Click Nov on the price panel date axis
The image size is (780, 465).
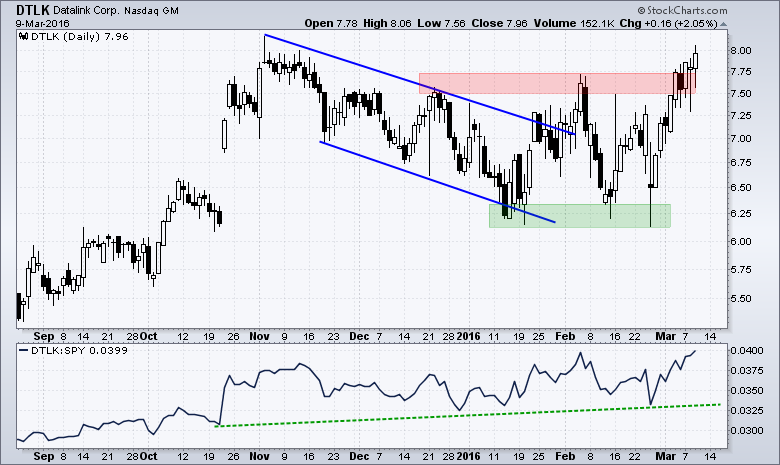click(x=259, y=337)
